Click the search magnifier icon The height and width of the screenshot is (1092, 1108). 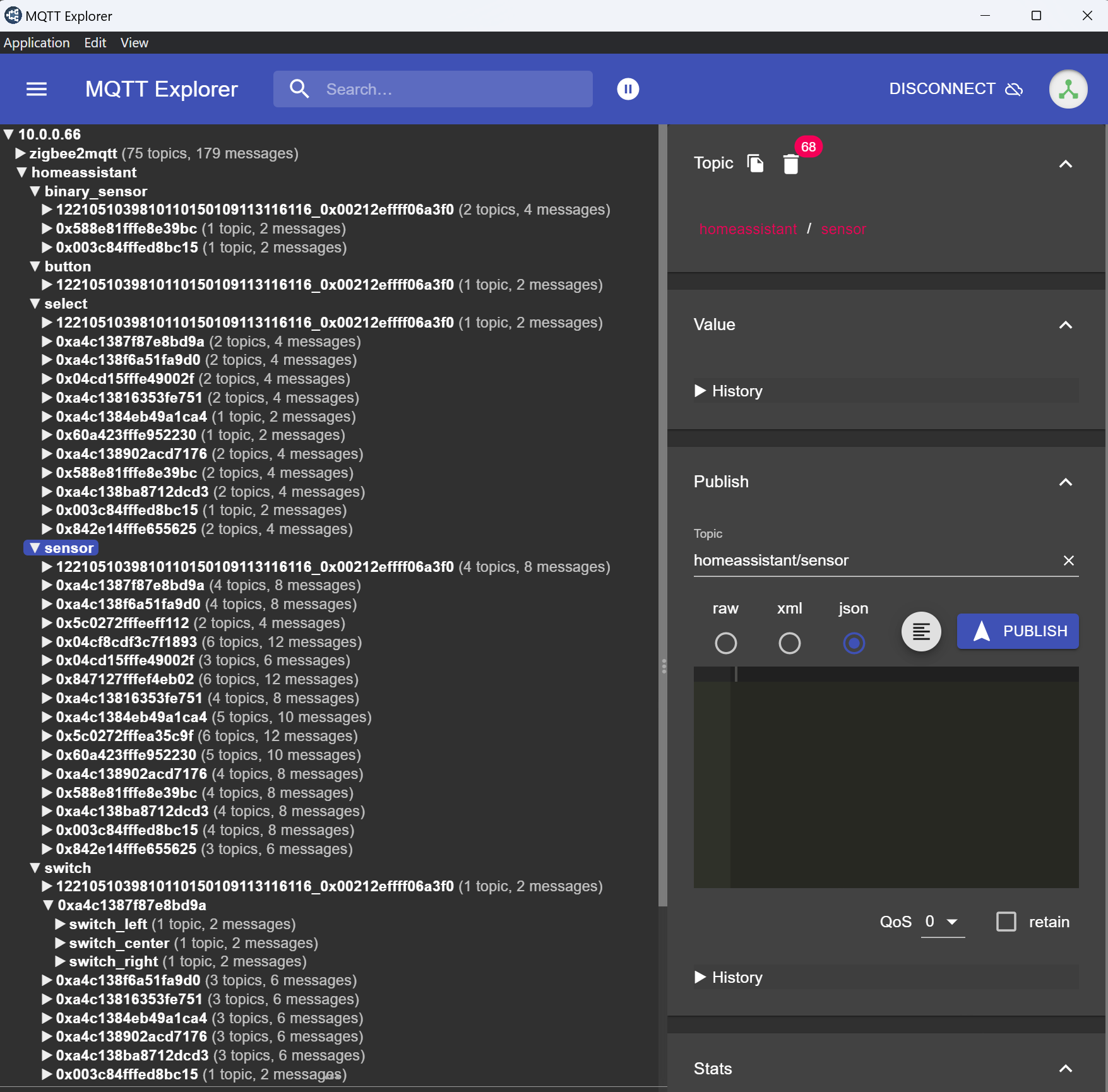[x=299, y=89]
